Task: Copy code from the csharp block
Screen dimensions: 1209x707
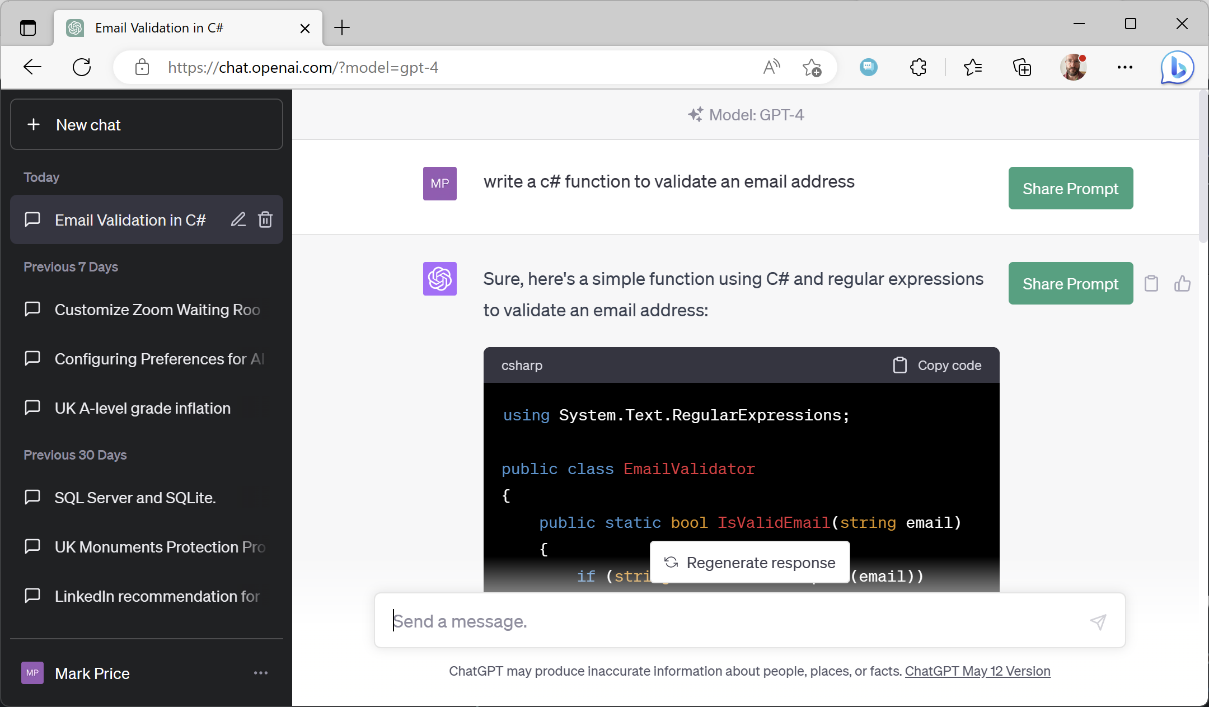Action: (937, 365)
